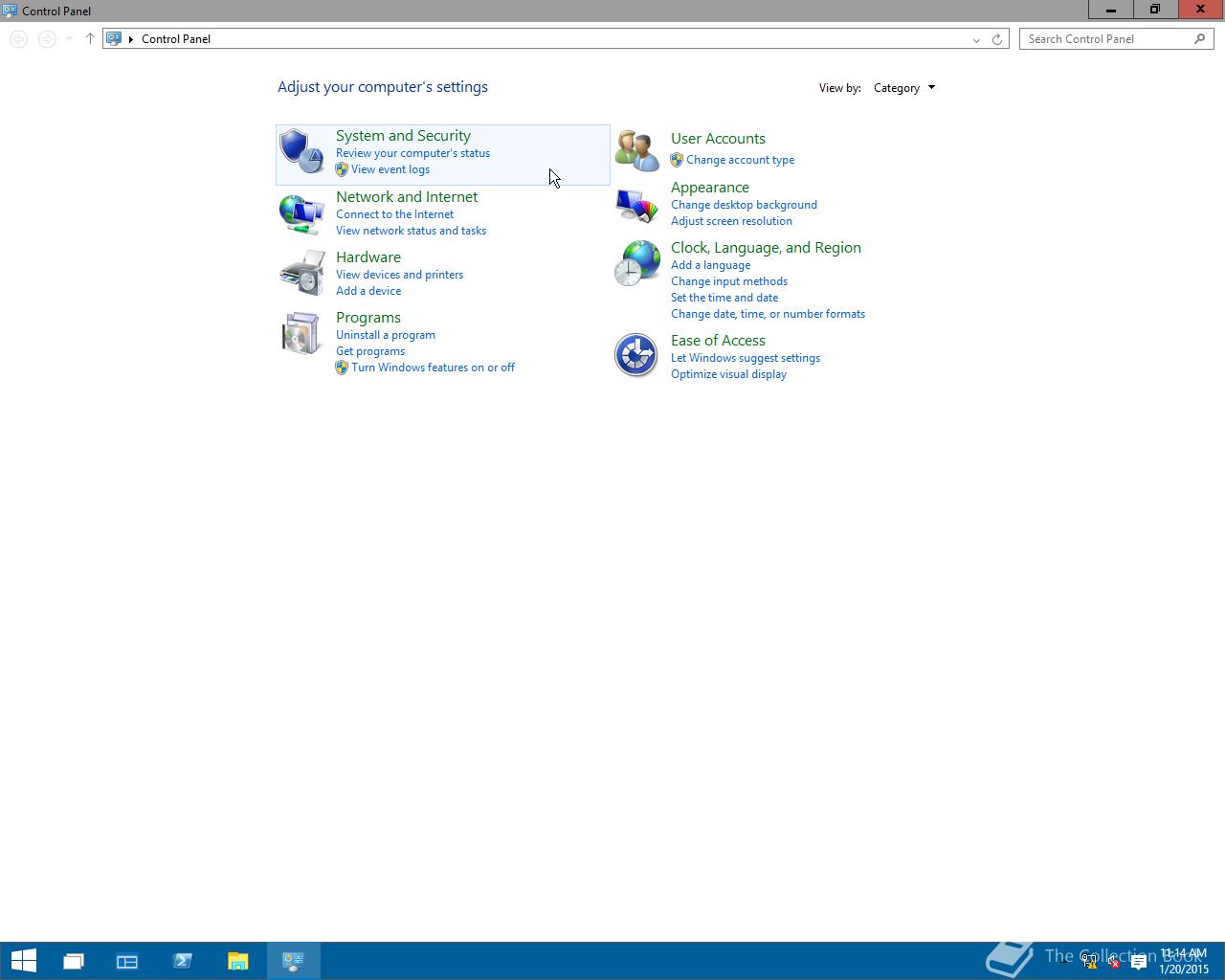This screenshot has width=1225, height=980.
Task: Open the Get programs link
Action: pyautogui.click(x=370, y=351)
